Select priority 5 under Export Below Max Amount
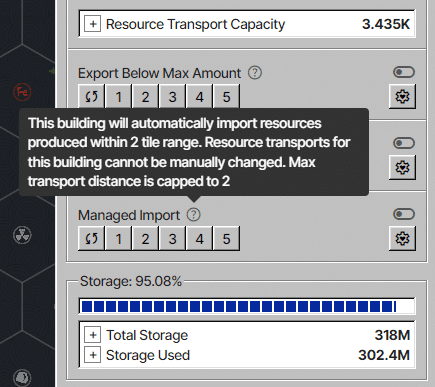This screenshot has height=387, width=435. point(226,97)
